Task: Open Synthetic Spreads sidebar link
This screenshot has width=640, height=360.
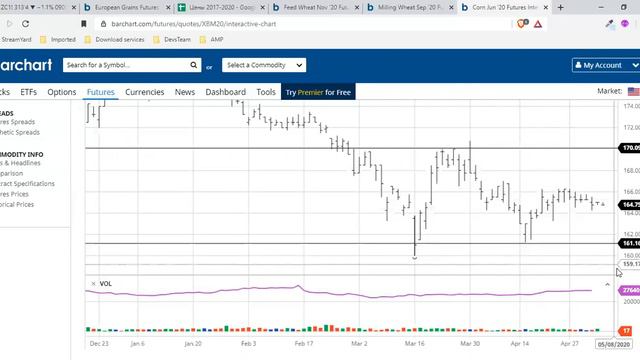Action: pos(20,132)
